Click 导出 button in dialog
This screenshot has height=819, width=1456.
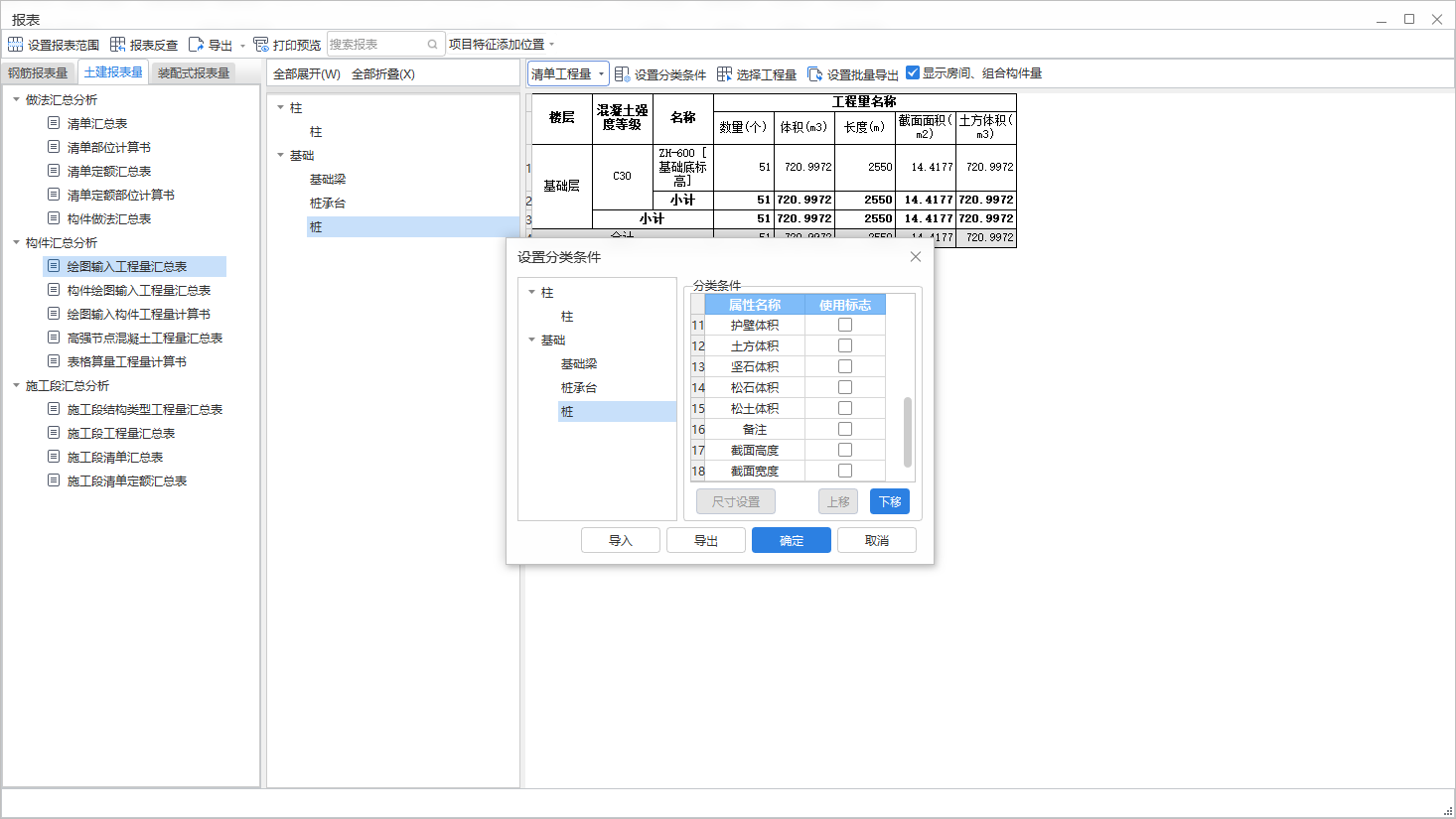pyautogui.click(x=706, y=540)
